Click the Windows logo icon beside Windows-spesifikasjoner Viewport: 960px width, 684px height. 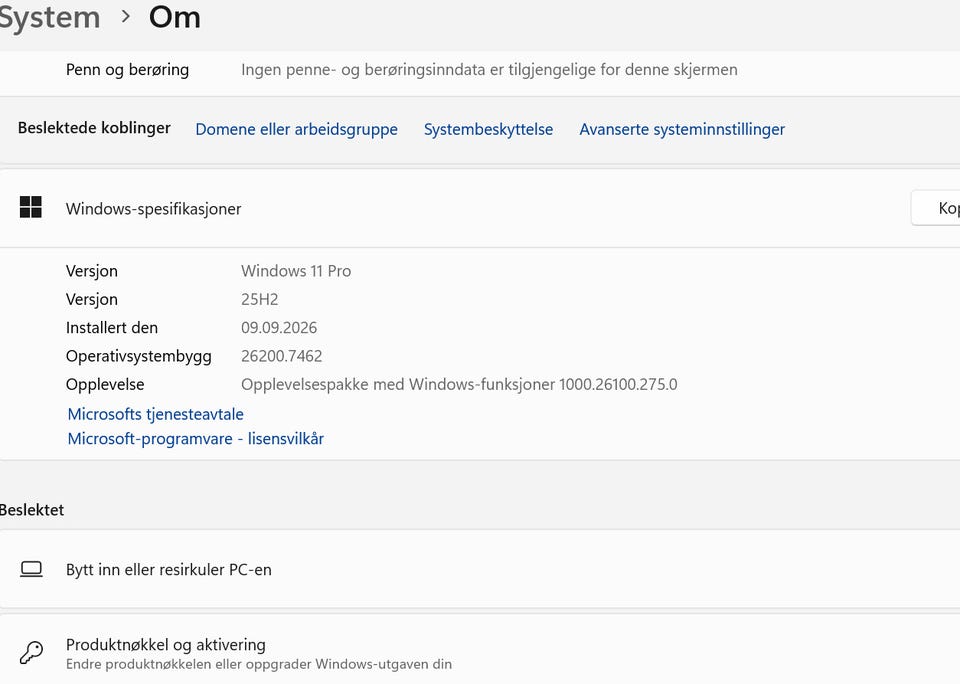(31, 207)
